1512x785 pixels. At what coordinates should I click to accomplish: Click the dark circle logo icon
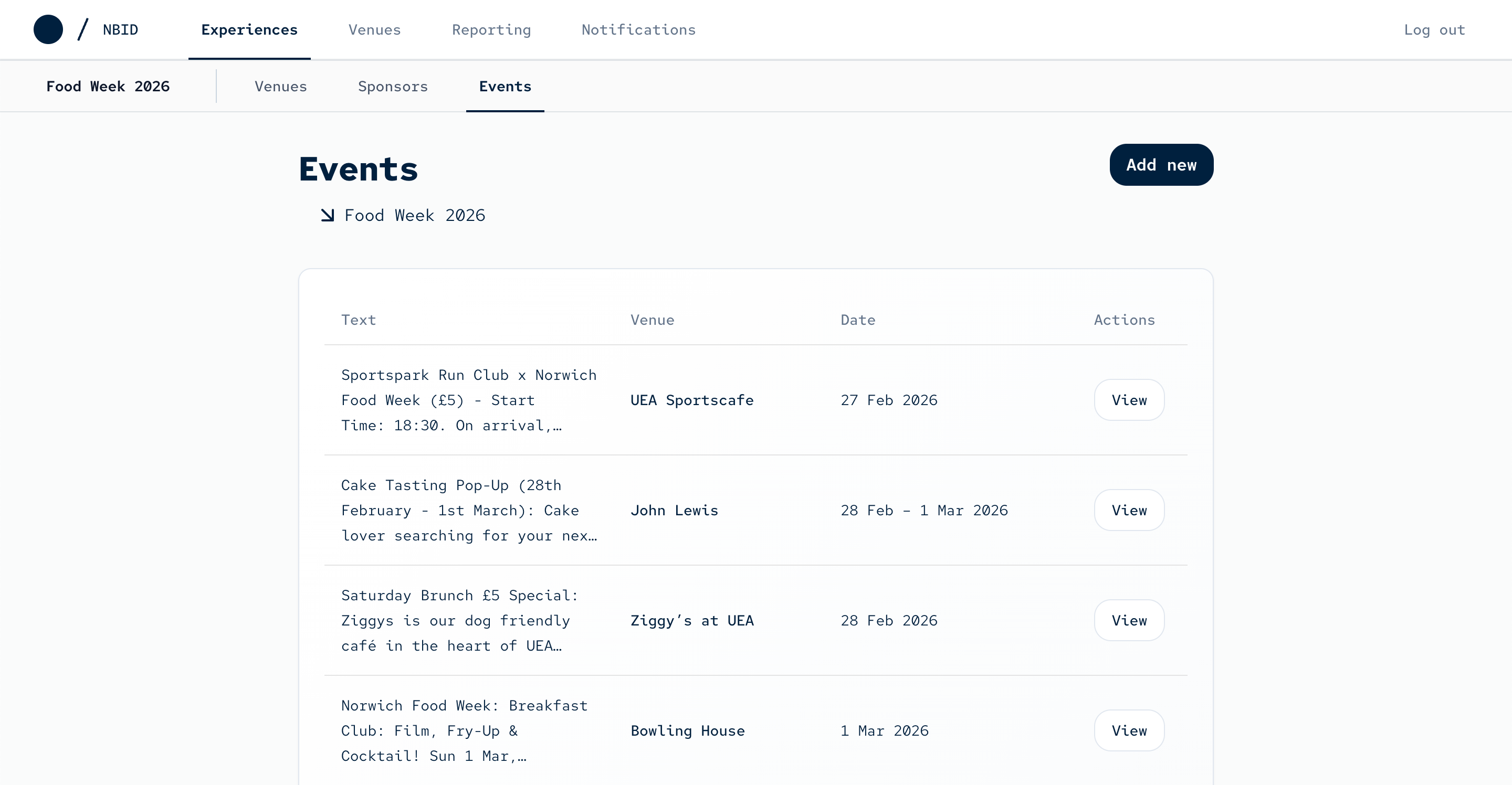[x=48, y=29]
